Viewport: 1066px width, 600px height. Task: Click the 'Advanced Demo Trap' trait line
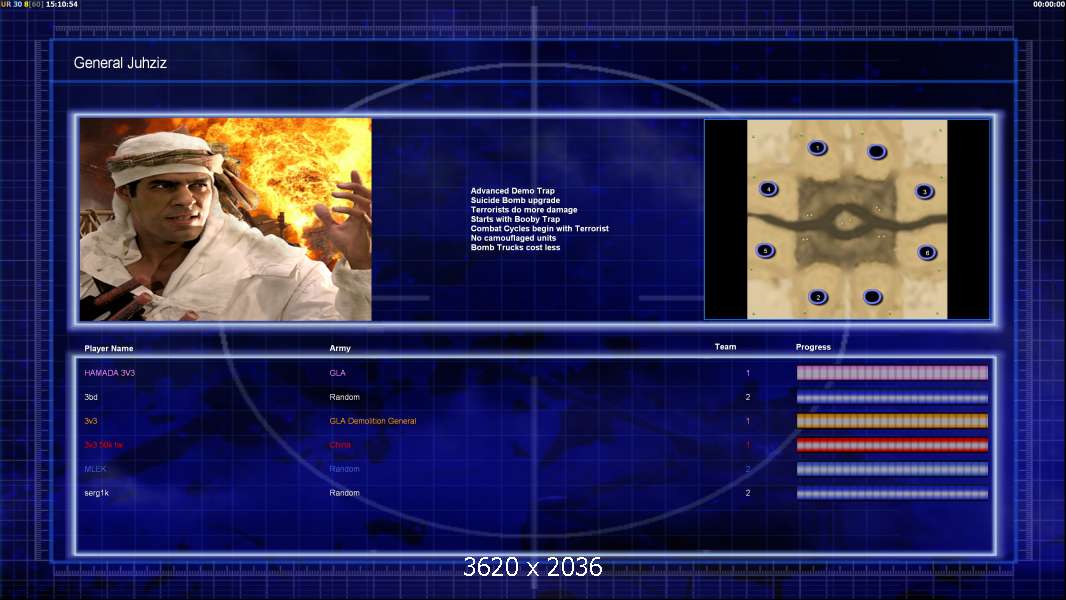(513, 191)
